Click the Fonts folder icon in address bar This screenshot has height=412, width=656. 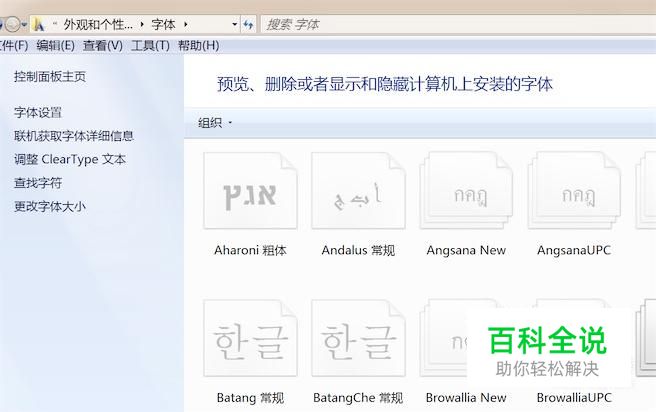pos(38,25)
